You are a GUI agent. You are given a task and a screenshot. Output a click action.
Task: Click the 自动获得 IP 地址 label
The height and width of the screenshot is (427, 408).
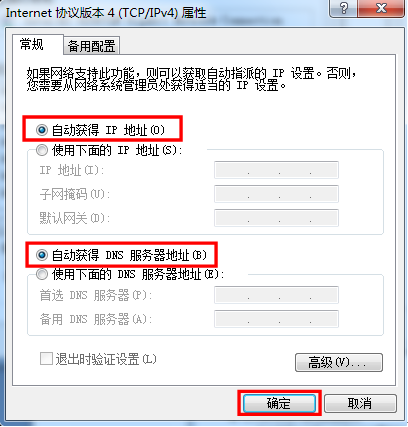[108, 130]
